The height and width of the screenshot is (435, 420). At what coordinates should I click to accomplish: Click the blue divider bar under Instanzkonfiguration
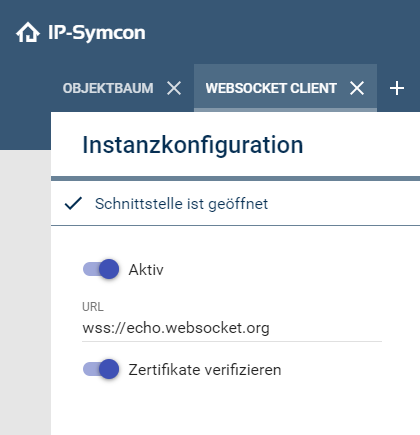(235, 179)
